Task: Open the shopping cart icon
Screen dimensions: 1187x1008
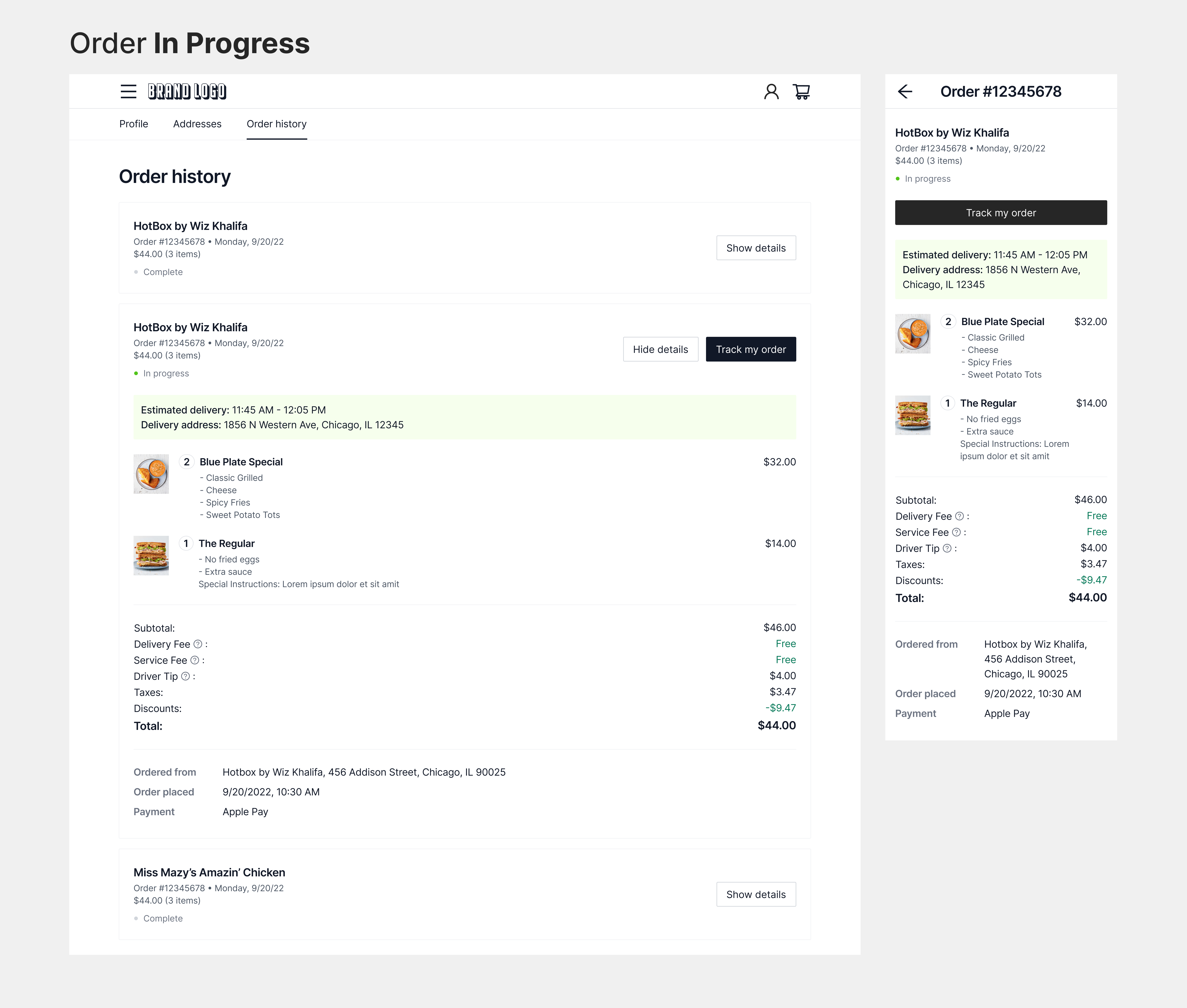Action: tap(801, 91)
